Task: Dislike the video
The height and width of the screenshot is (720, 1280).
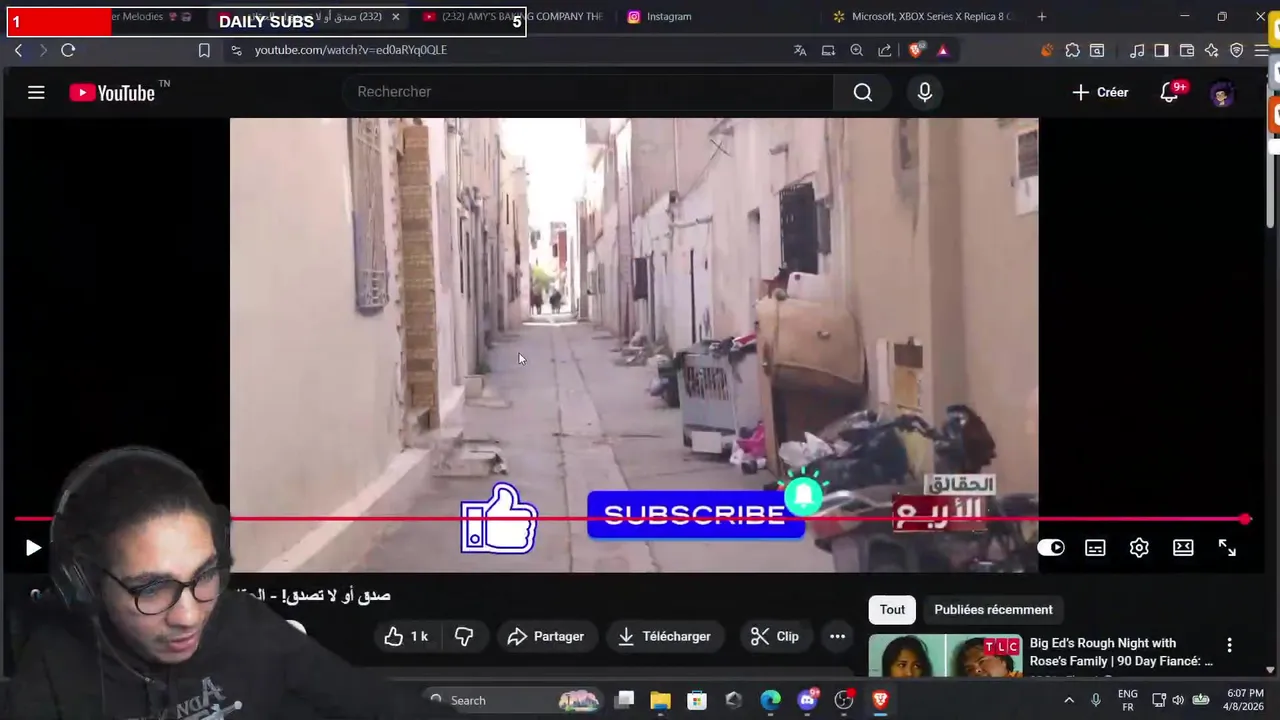Action: click(x=464, y=636)
